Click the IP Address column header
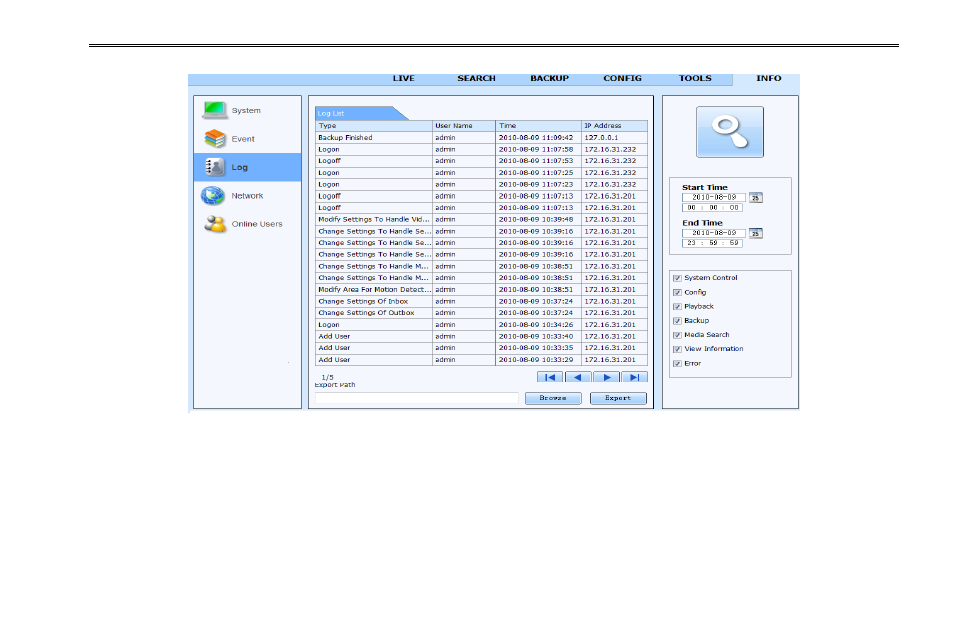The image size is (955, 636). point(615,125)
